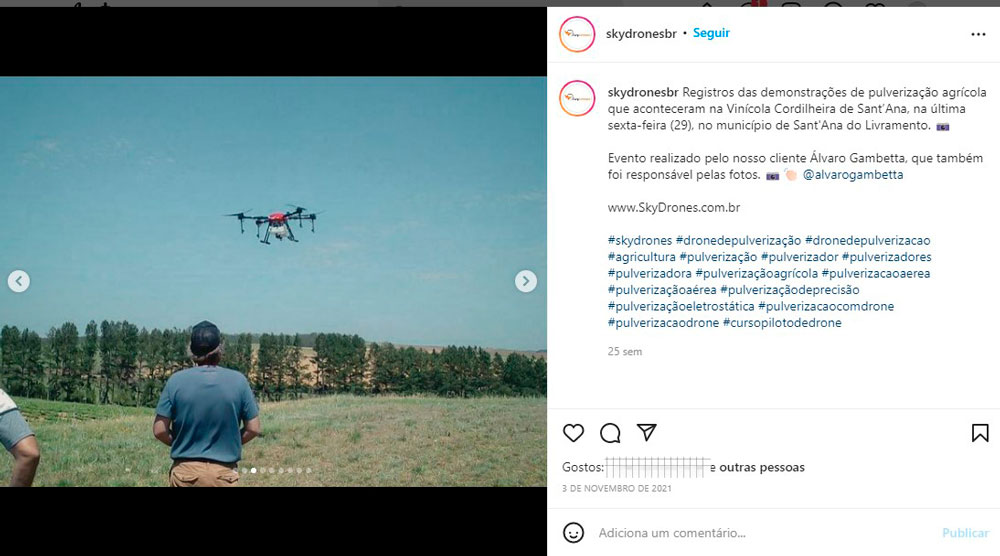Open comments with the speech bubble icon
This screenshot has height=556, width=1000.
(x=610, y=433)
